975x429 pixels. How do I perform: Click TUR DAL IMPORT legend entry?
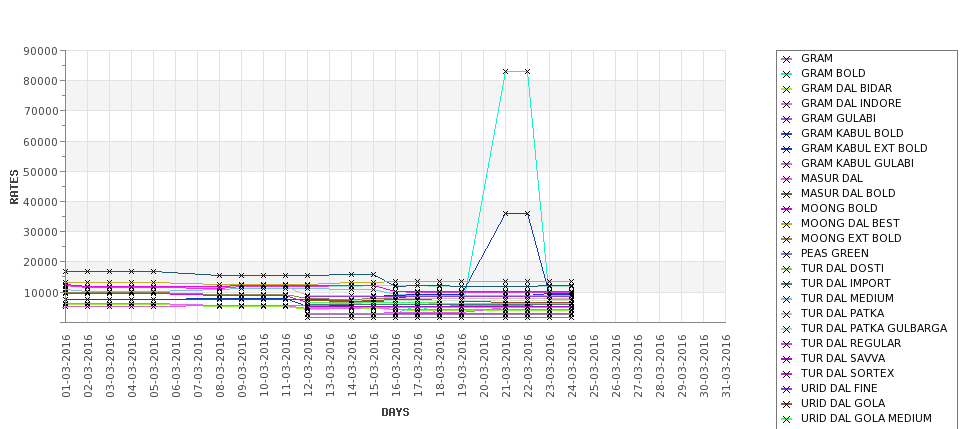(846, 283)
